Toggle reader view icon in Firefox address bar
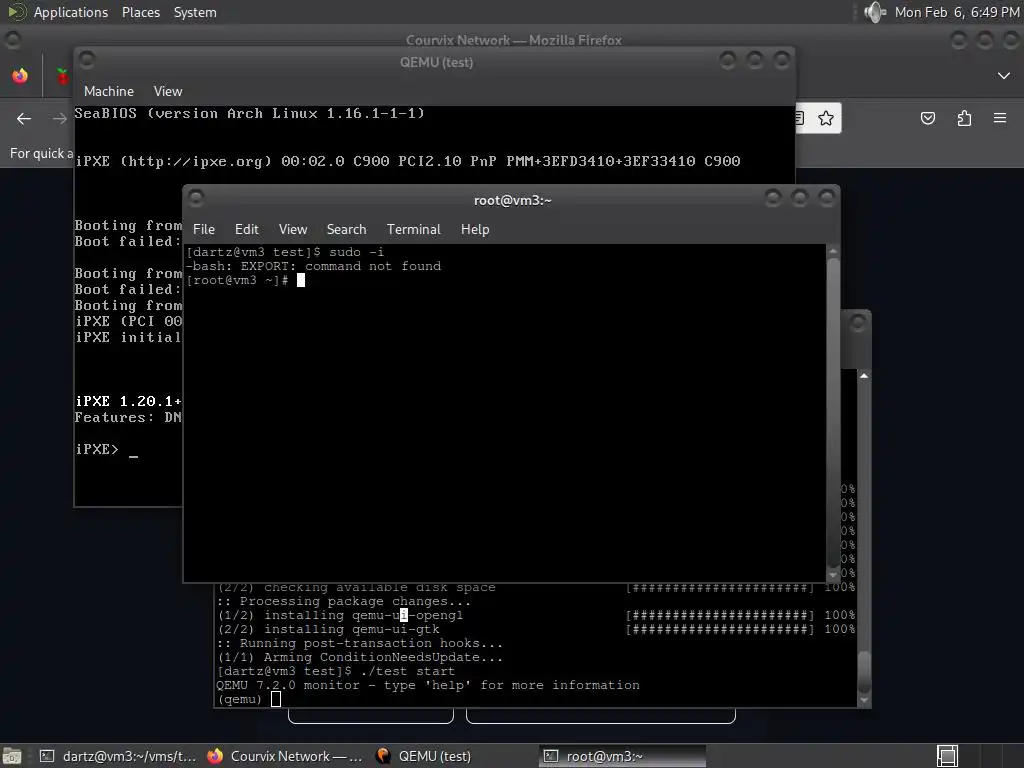Image resolution: width=1024 pixels, height=768 pixels. [x=800, y=118]
